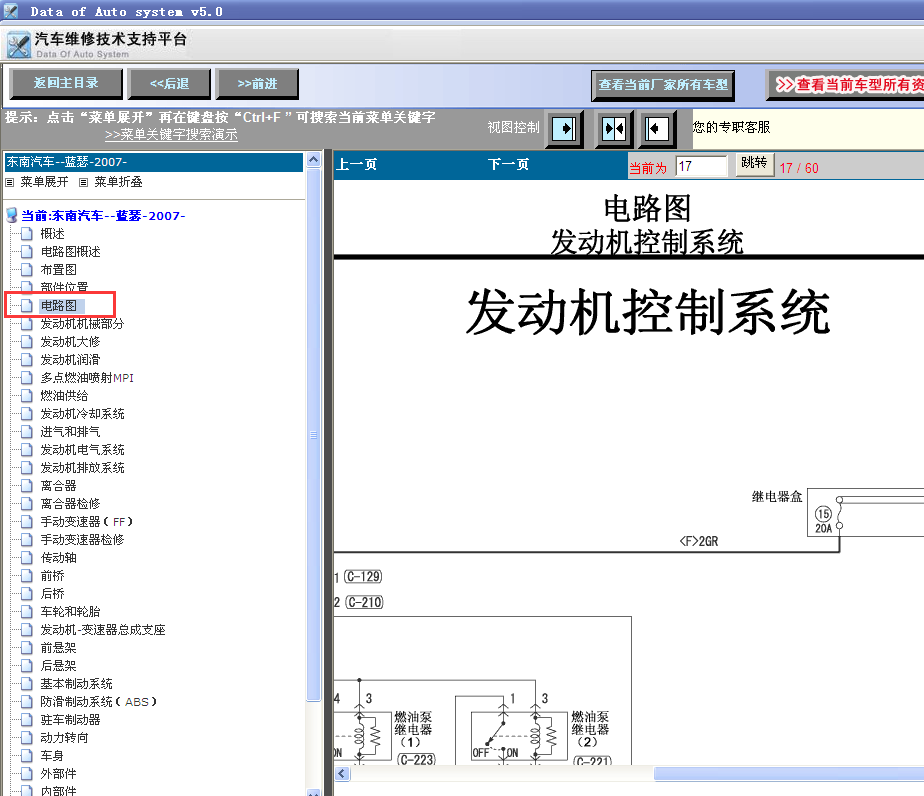The width and height of the screenshot is (924, 796).
Task: Click the page icon beside 驻车制动器
Action: [x=27, y=720]
